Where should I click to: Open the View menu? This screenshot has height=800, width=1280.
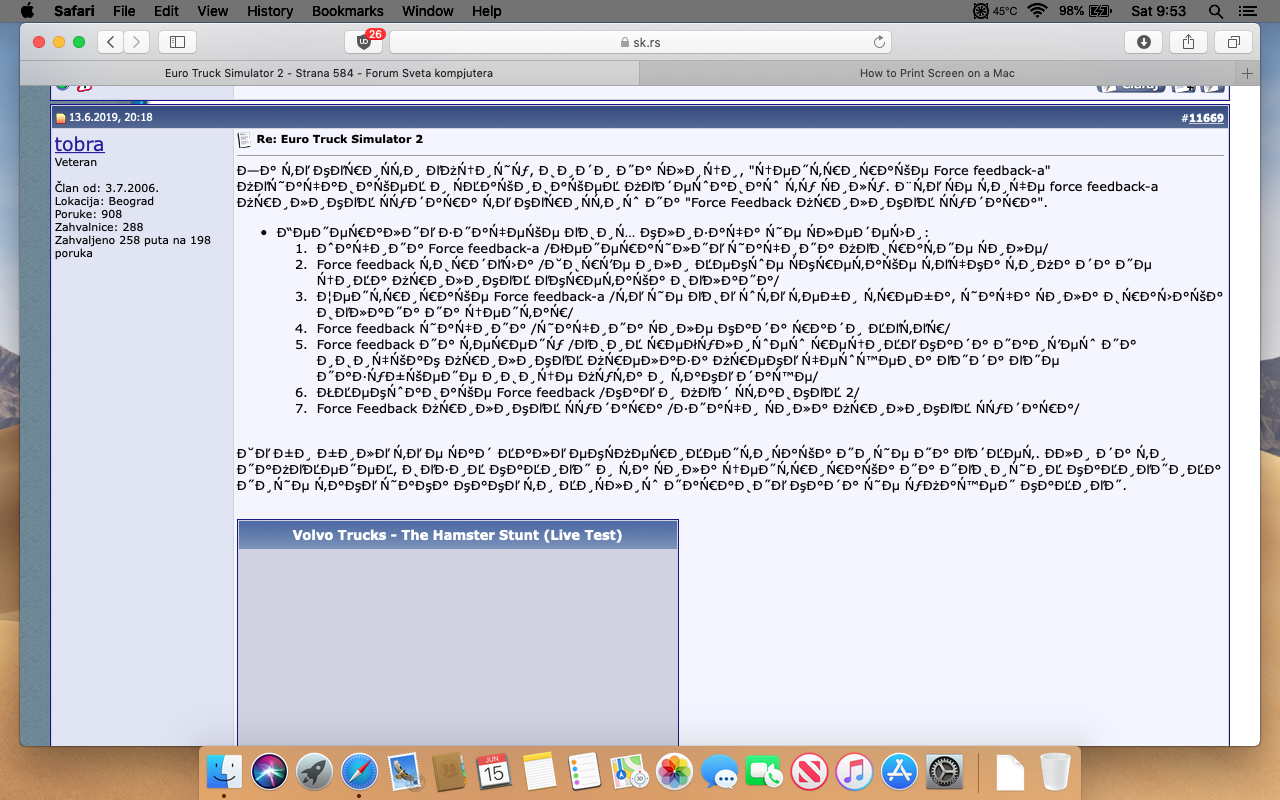point(212,11)
